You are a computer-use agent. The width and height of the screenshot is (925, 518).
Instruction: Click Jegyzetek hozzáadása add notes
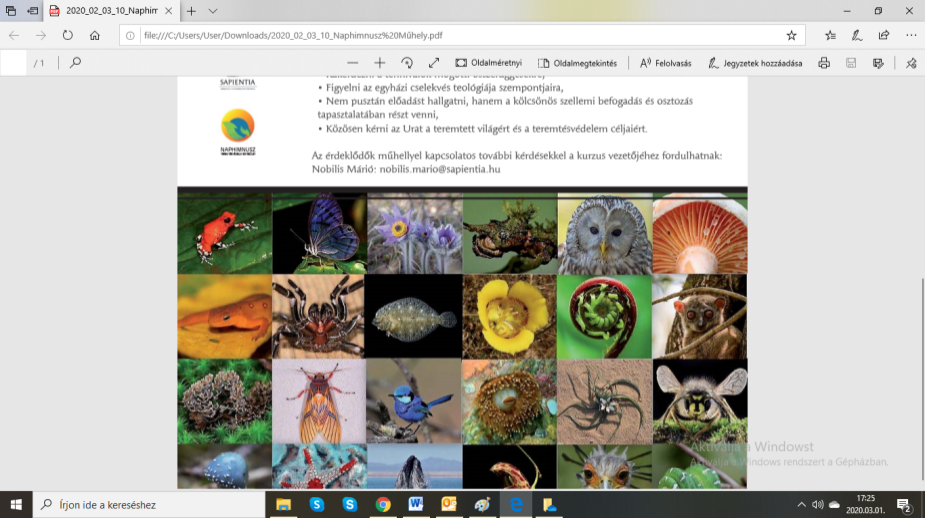coord(755,63)
